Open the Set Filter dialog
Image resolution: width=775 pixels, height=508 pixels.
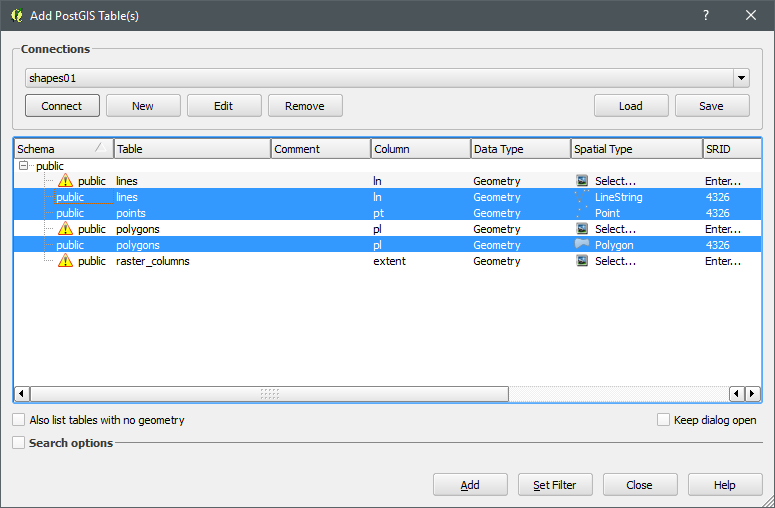555,485
